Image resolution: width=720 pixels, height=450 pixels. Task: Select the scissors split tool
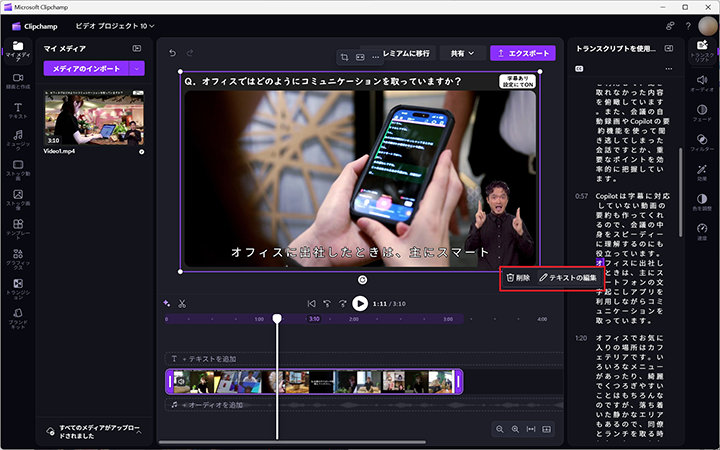point(182,304)
